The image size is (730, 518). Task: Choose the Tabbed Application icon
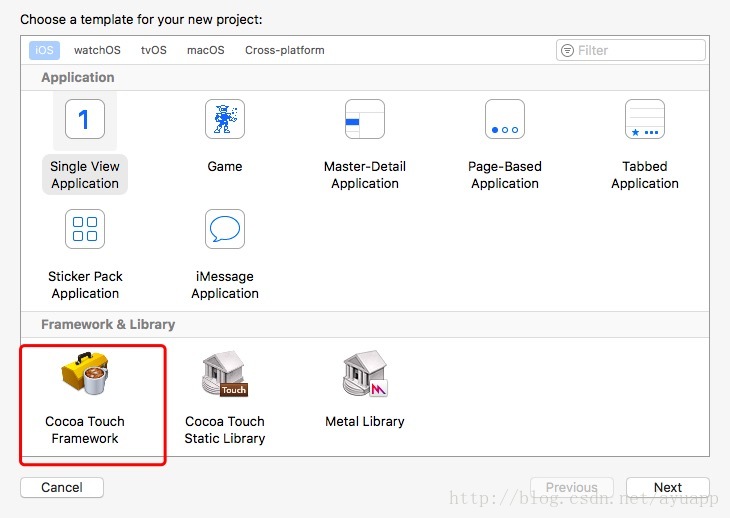tap(645, 119)
